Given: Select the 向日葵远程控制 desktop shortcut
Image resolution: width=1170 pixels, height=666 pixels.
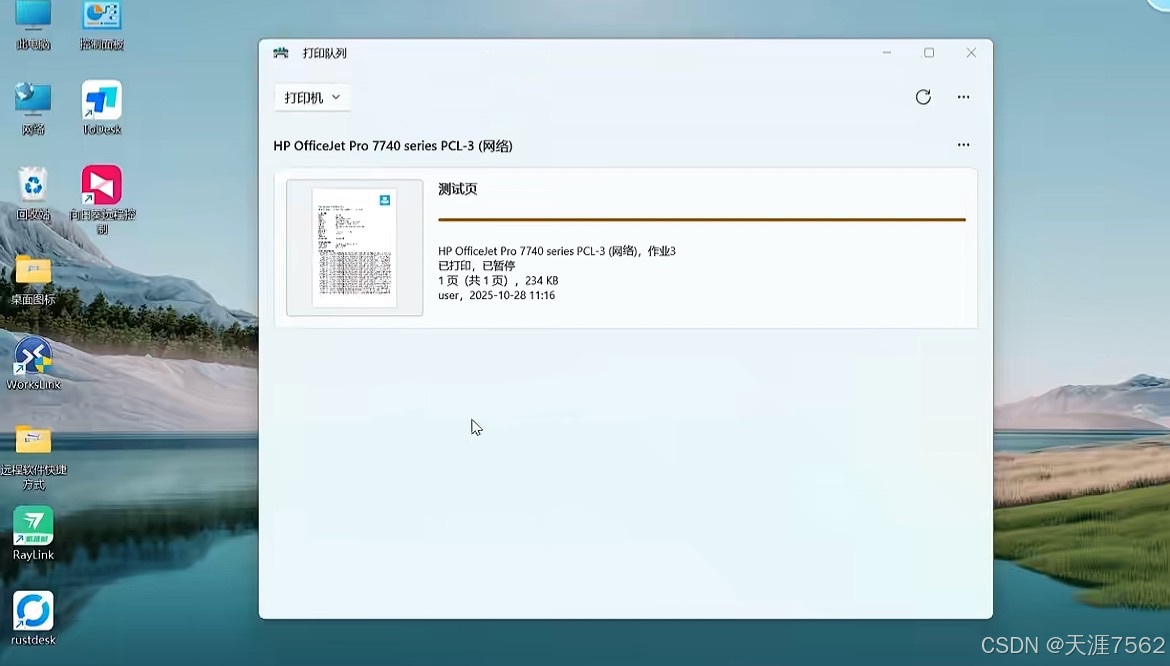Looking at the screenshot, I should (101, 200).
